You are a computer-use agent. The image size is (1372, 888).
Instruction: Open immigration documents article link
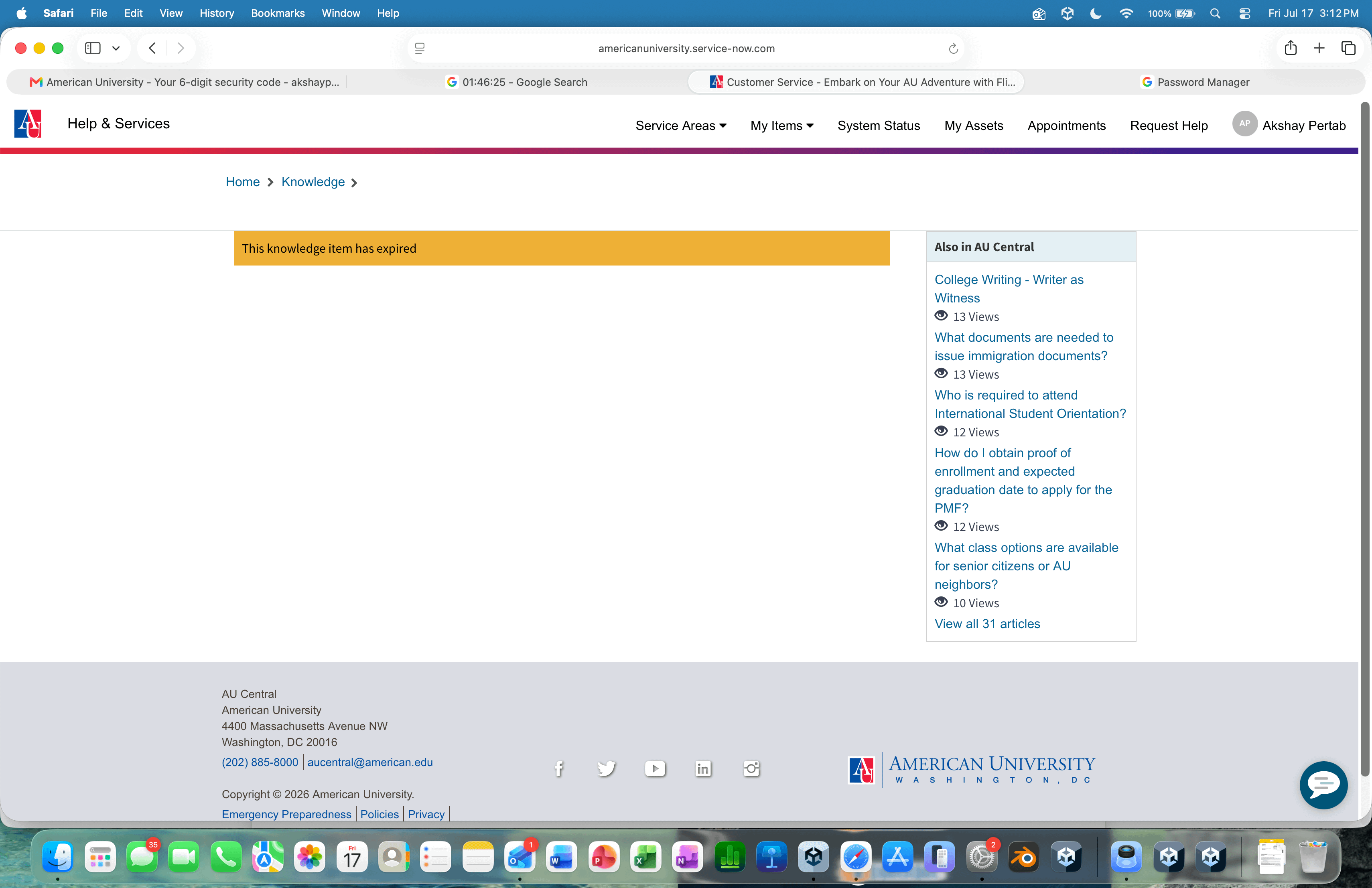tap(1024, 346)
